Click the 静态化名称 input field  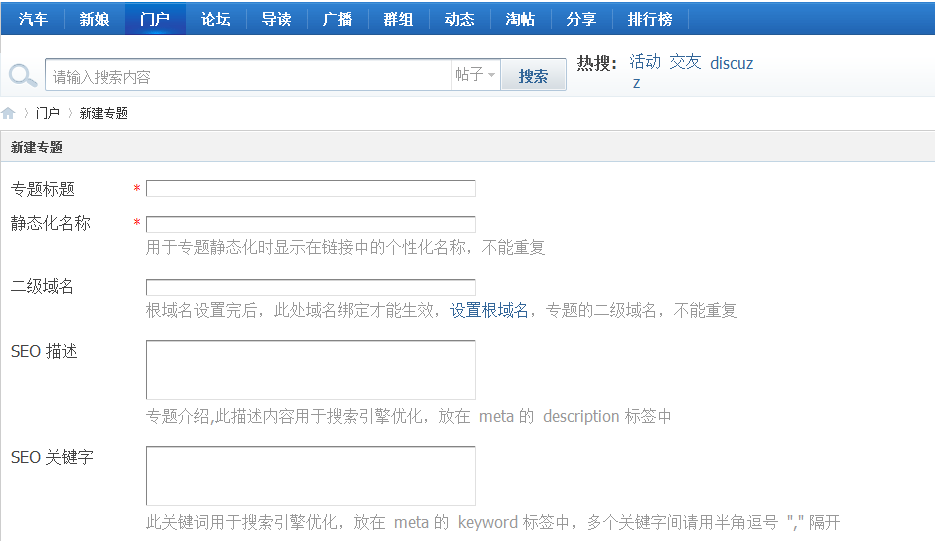click(310, 224)
